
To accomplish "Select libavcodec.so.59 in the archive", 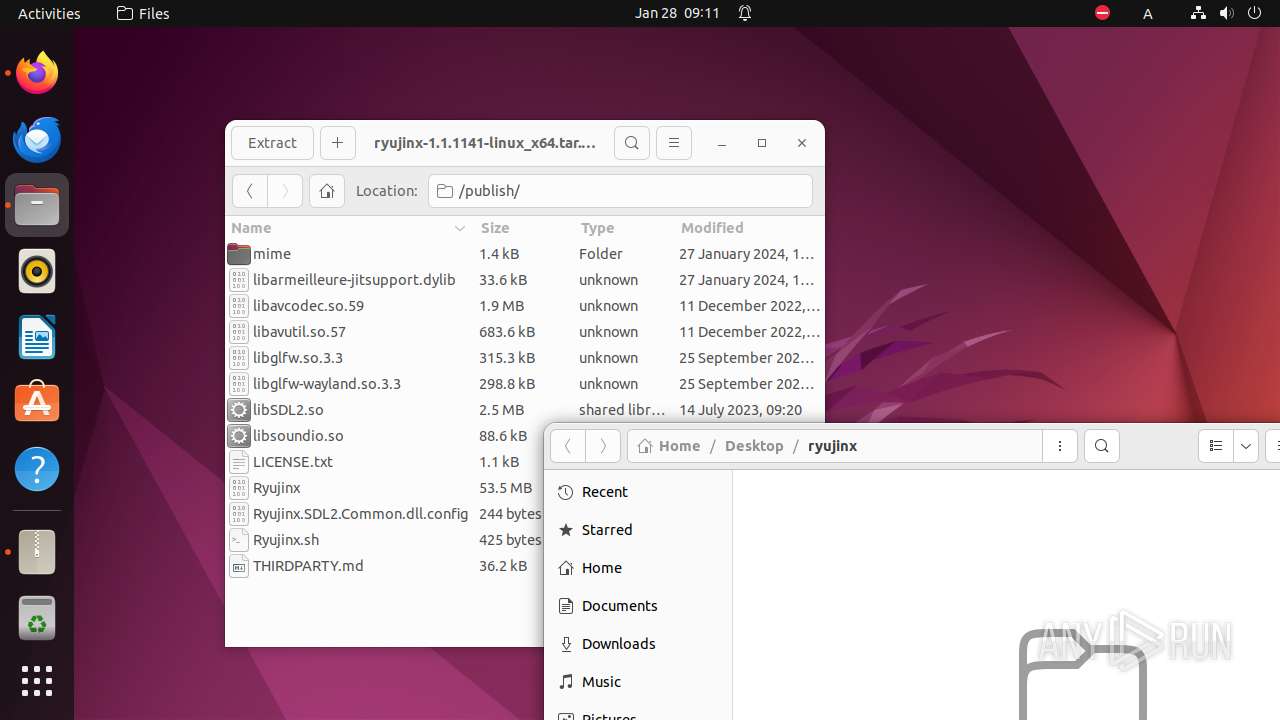I will pos(524,306).
